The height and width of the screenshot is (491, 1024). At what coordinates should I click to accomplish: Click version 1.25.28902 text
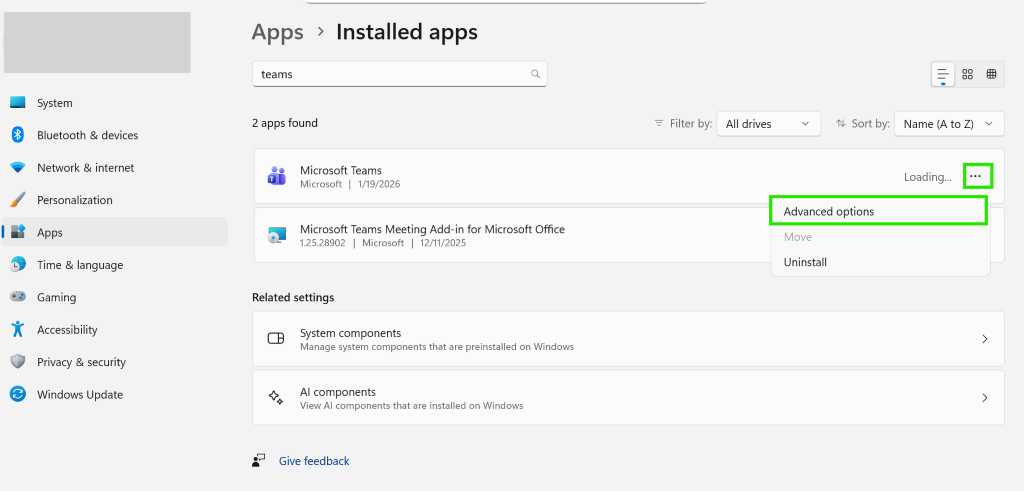(323, 243)
